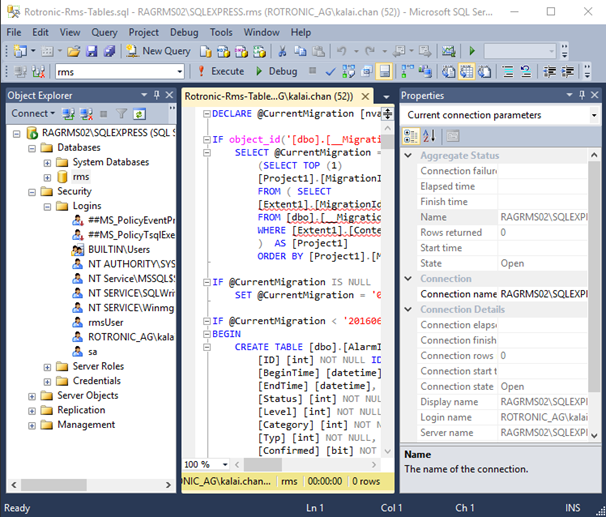Screen dimensions: 606x517
Task: Expand the rms database node
Action: tap(47, 178)
